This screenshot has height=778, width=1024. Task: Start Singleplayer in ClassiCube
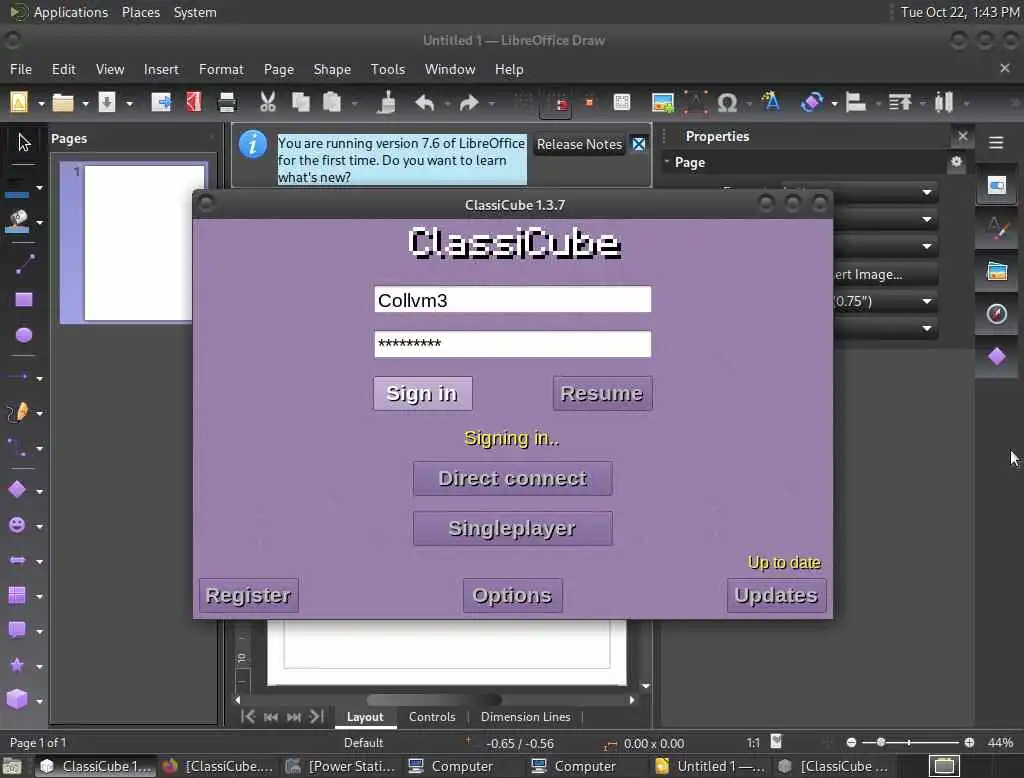[x=513, y=528]
